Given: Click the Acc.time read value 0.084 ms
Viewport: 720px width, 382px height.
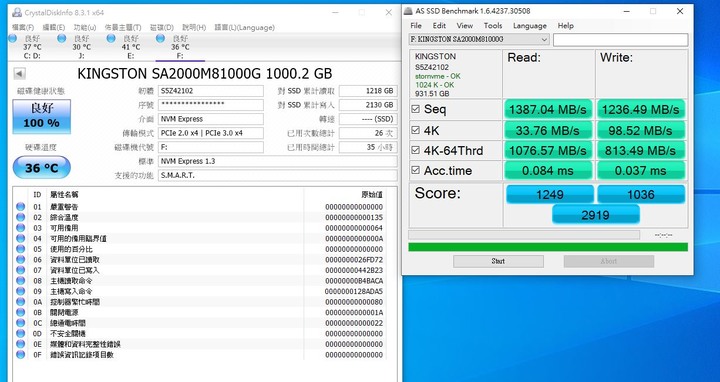Looking at the screenshot, I should tap(548, 170).
